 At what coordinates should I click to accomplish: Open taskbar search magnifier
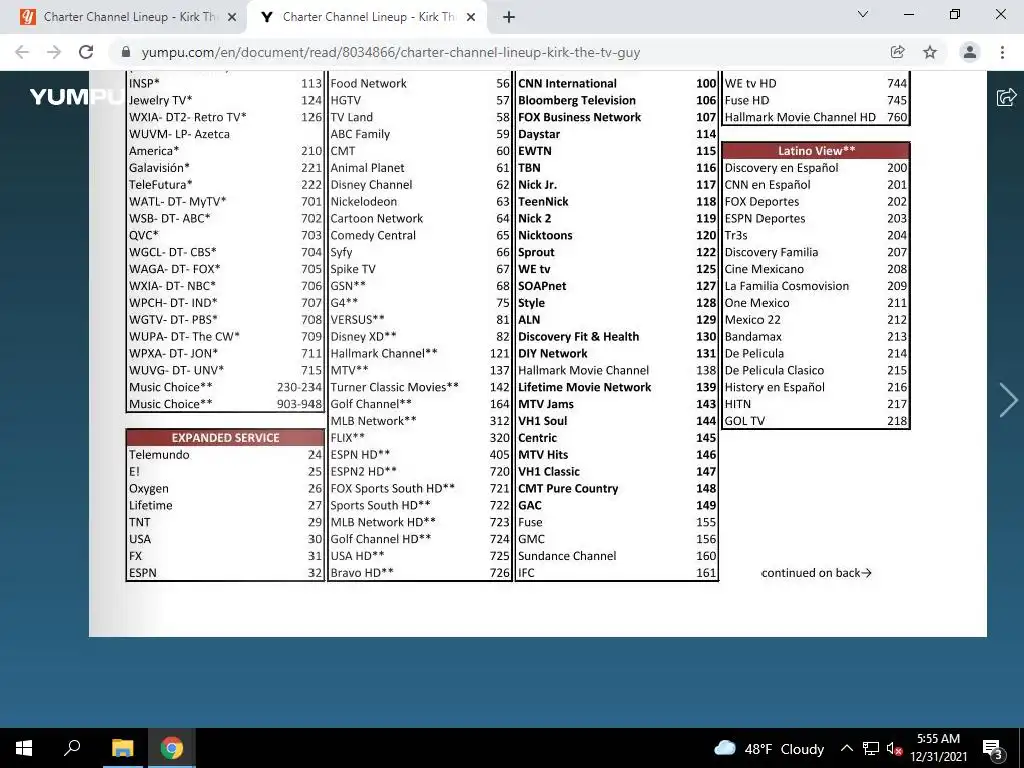pos(72,748)
